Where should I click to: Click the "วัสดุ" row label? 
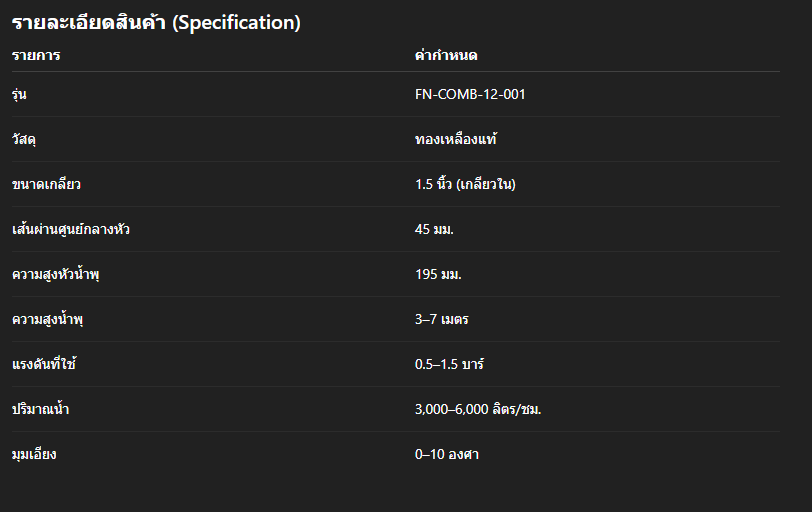pos(24,140)
